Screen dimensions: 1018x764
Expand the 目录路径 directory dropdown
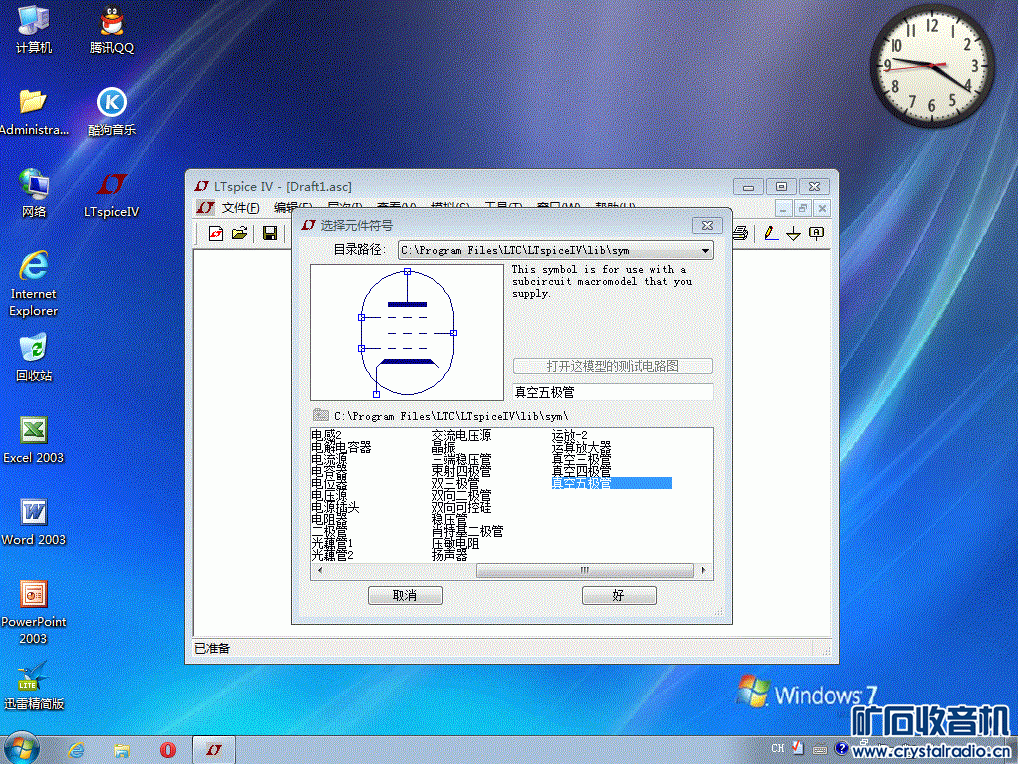(x=705, y=251)
